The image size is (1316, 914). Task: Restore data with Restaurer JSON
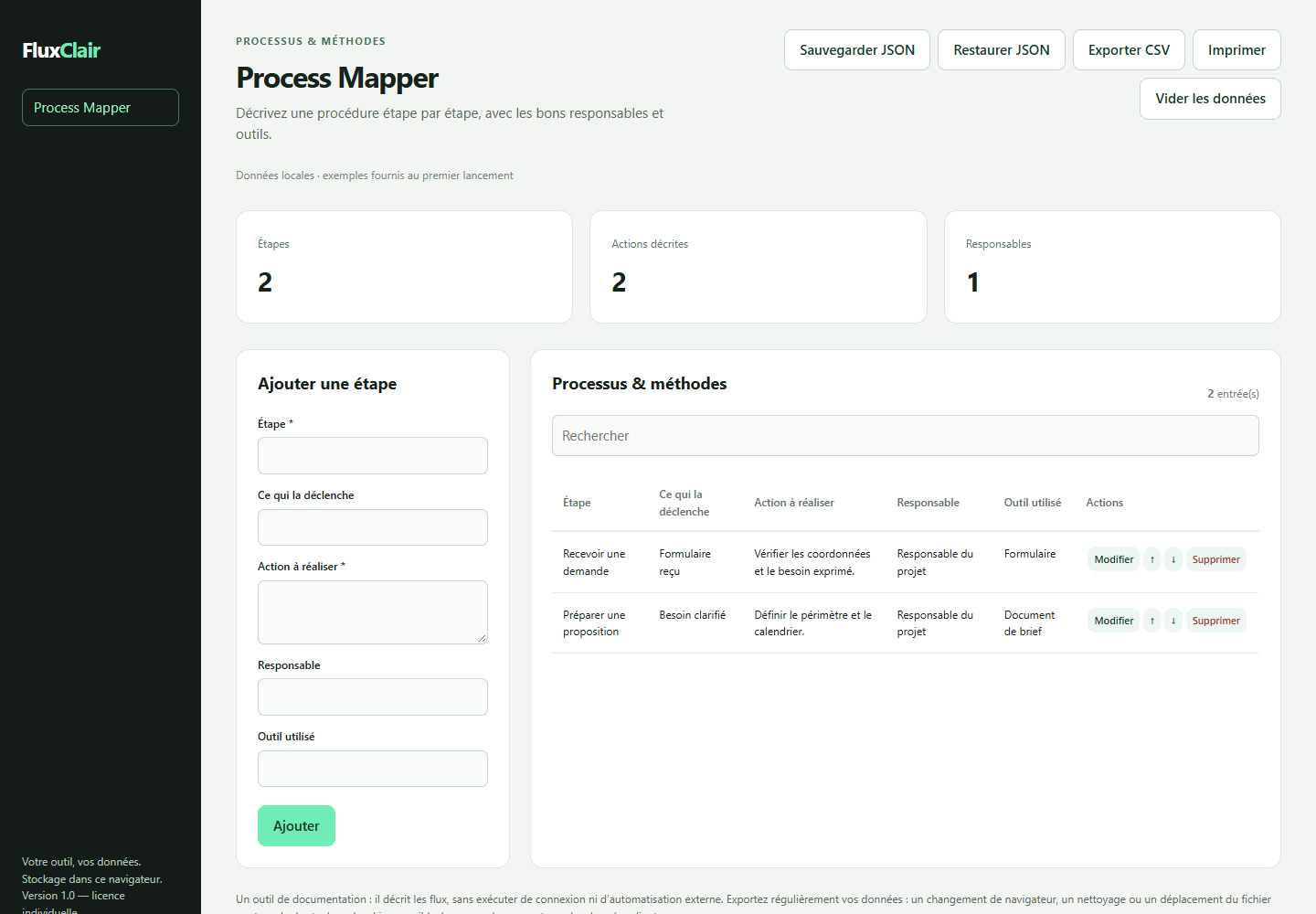(1002, 49)
